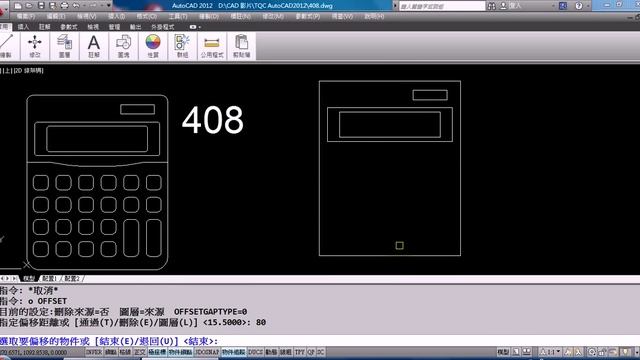640x360 pixels.
Task: Click the Save icon in quick access toolbar
Action: pyautogui.click(x=41, y=6)
